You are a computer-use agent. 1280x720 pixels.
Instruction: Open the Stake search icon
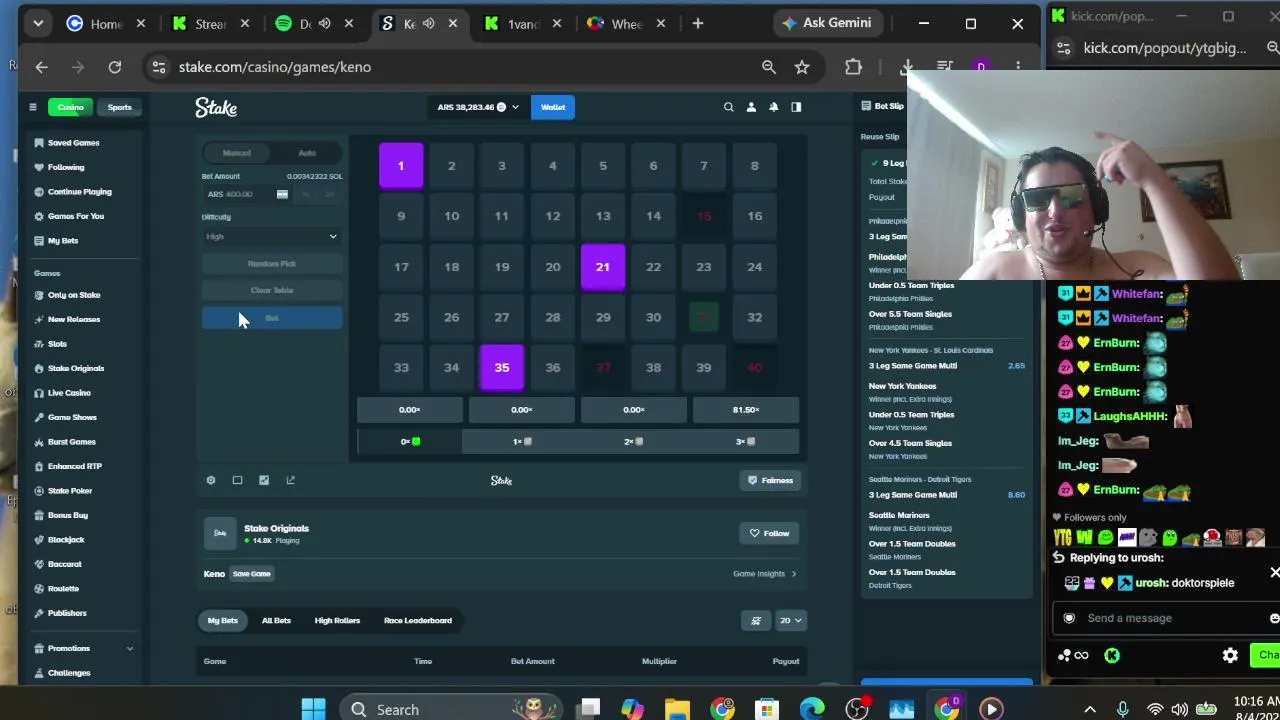[x=728, y=107]
